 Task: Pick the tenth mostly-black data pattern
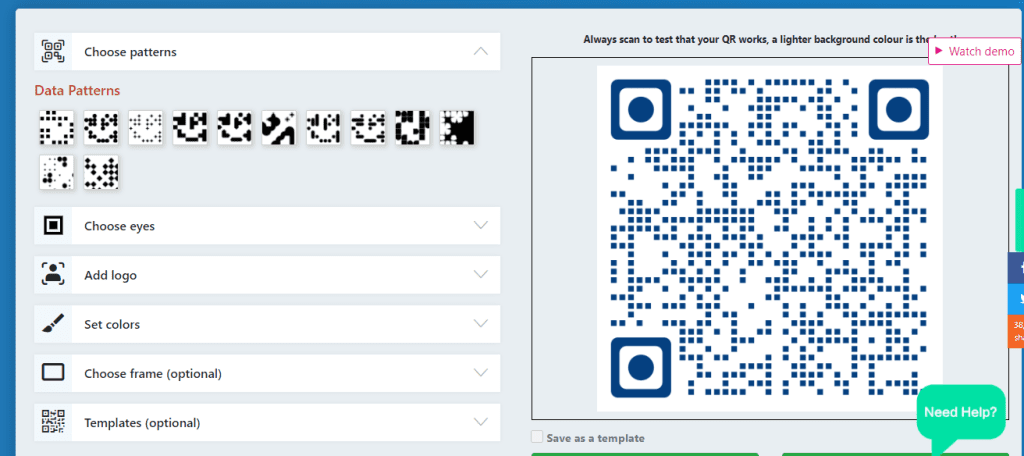coord(457,127)
